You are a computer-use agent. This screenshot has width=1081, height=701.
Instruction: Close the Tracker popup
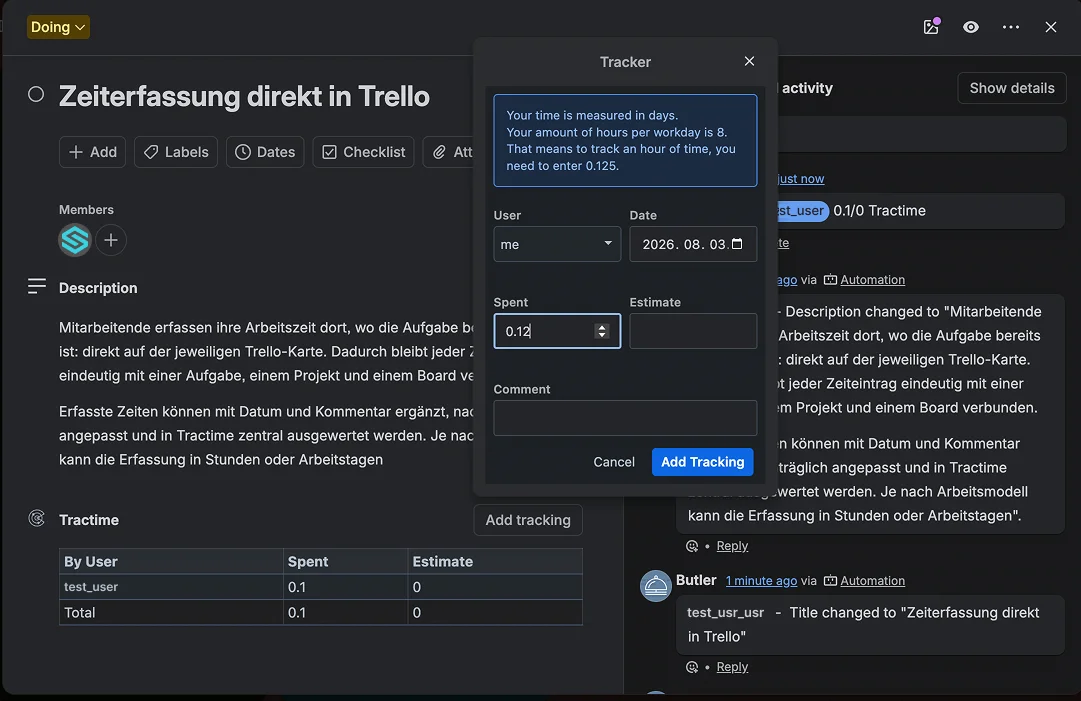pos(749,61)
